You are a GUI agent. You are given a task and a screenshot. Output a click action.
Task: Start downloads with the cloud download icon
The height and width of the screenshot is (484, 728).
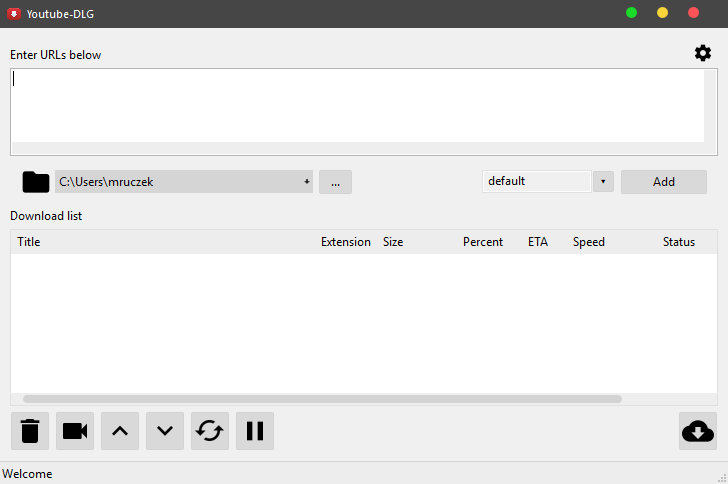pyautogui.click(x=697, y=431)
